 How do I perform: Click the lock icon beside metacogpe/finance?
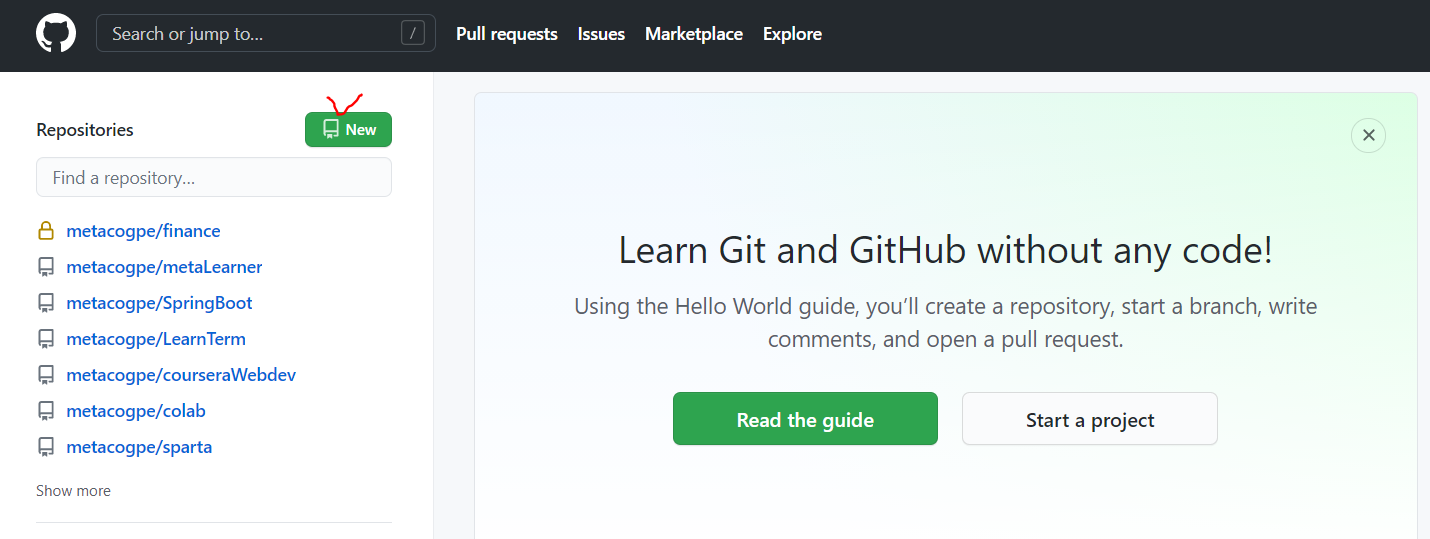click(x=46, y=231)
